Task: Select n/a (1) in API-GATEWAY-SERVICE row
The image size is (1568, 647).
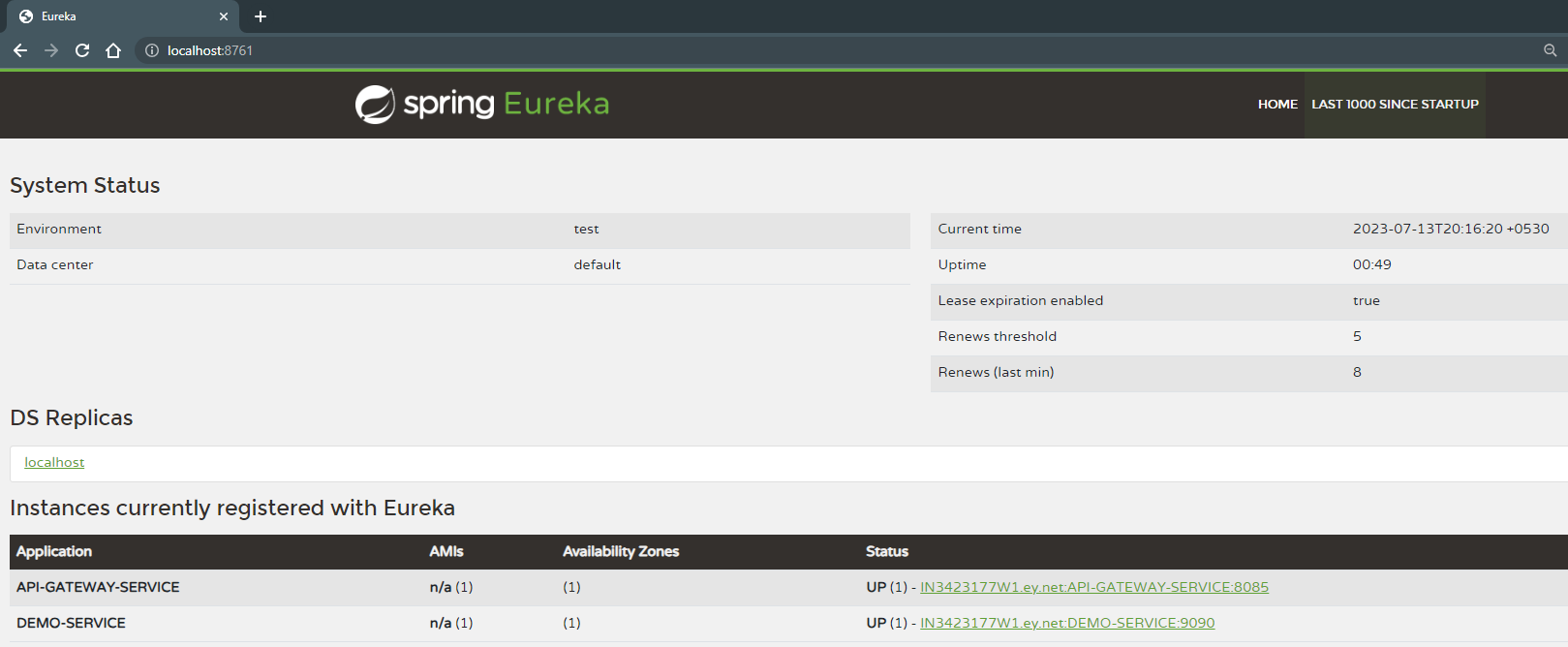Action: click(451, 588)
